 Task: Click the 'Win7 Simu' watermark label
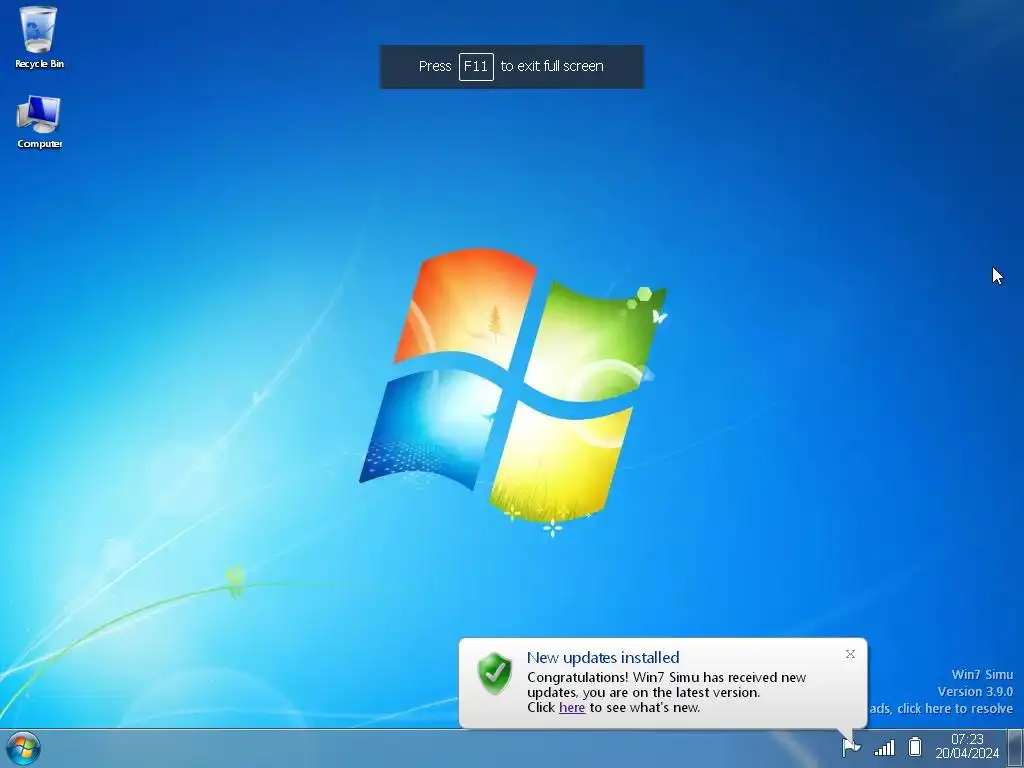(982, 675)
